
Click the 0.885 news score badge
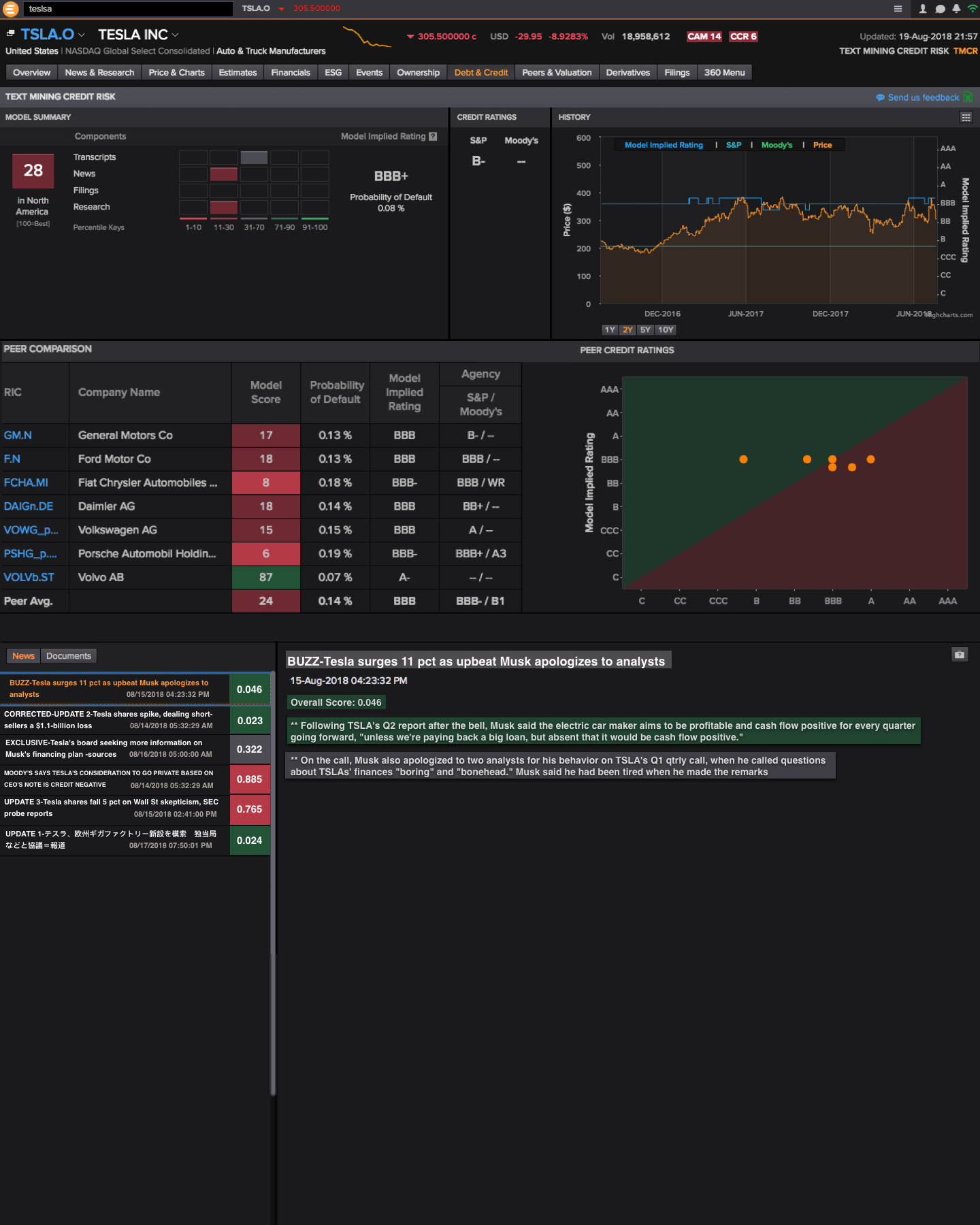pos(250,779)
